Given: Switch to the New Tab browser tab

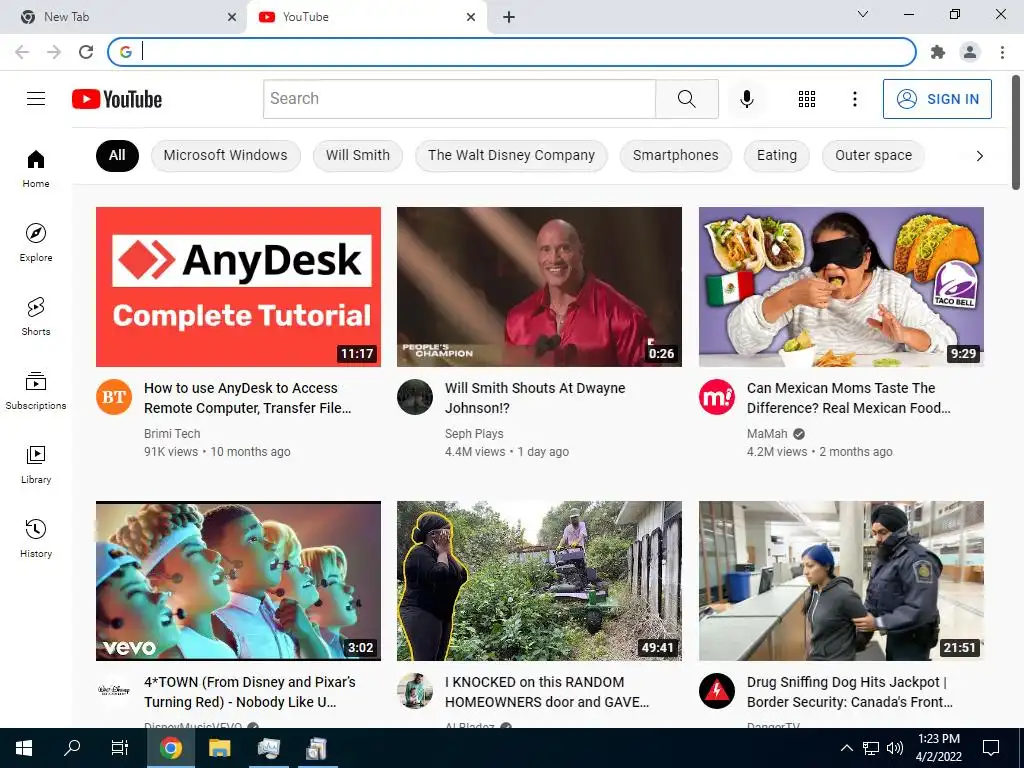Looking at the screenshot, I should [x=123, y=17].
